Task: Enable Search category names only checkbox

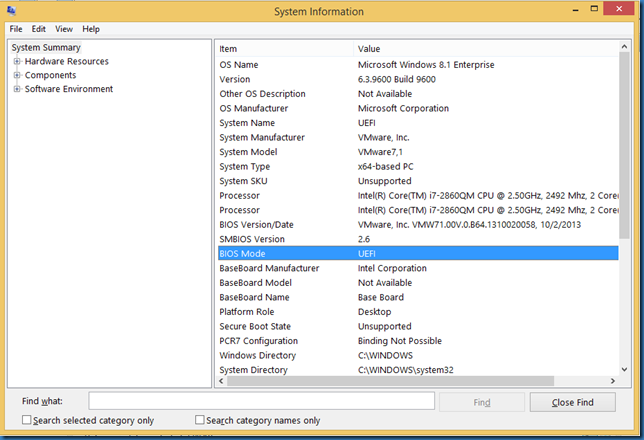Action: click(x=200, y=420)
